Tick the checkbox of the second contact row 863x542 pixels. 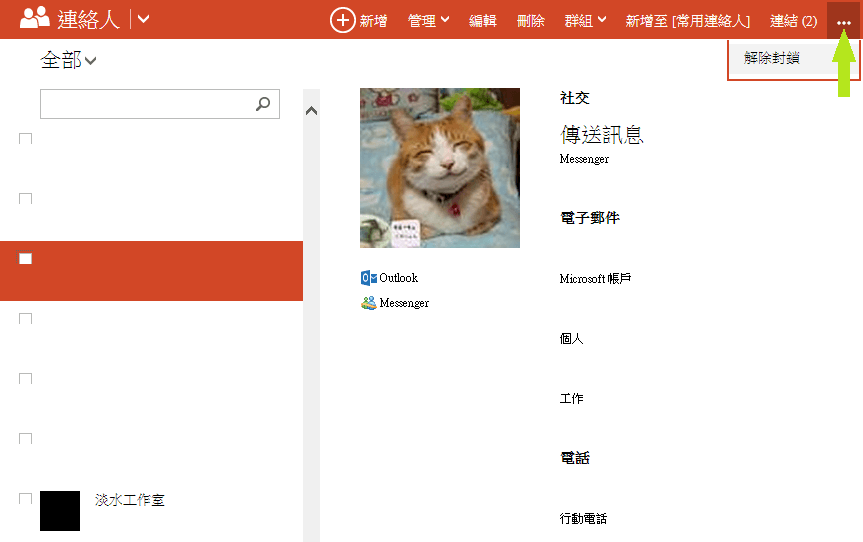point(25,198)
